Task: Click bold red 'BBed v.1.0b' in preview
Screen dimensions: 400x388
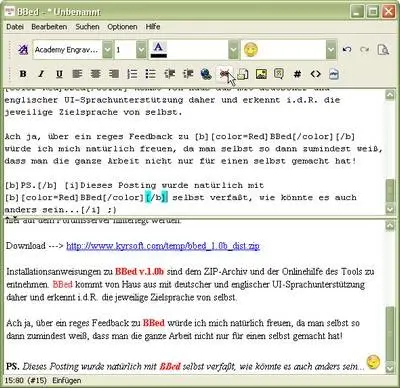Action: coord(139,272)
